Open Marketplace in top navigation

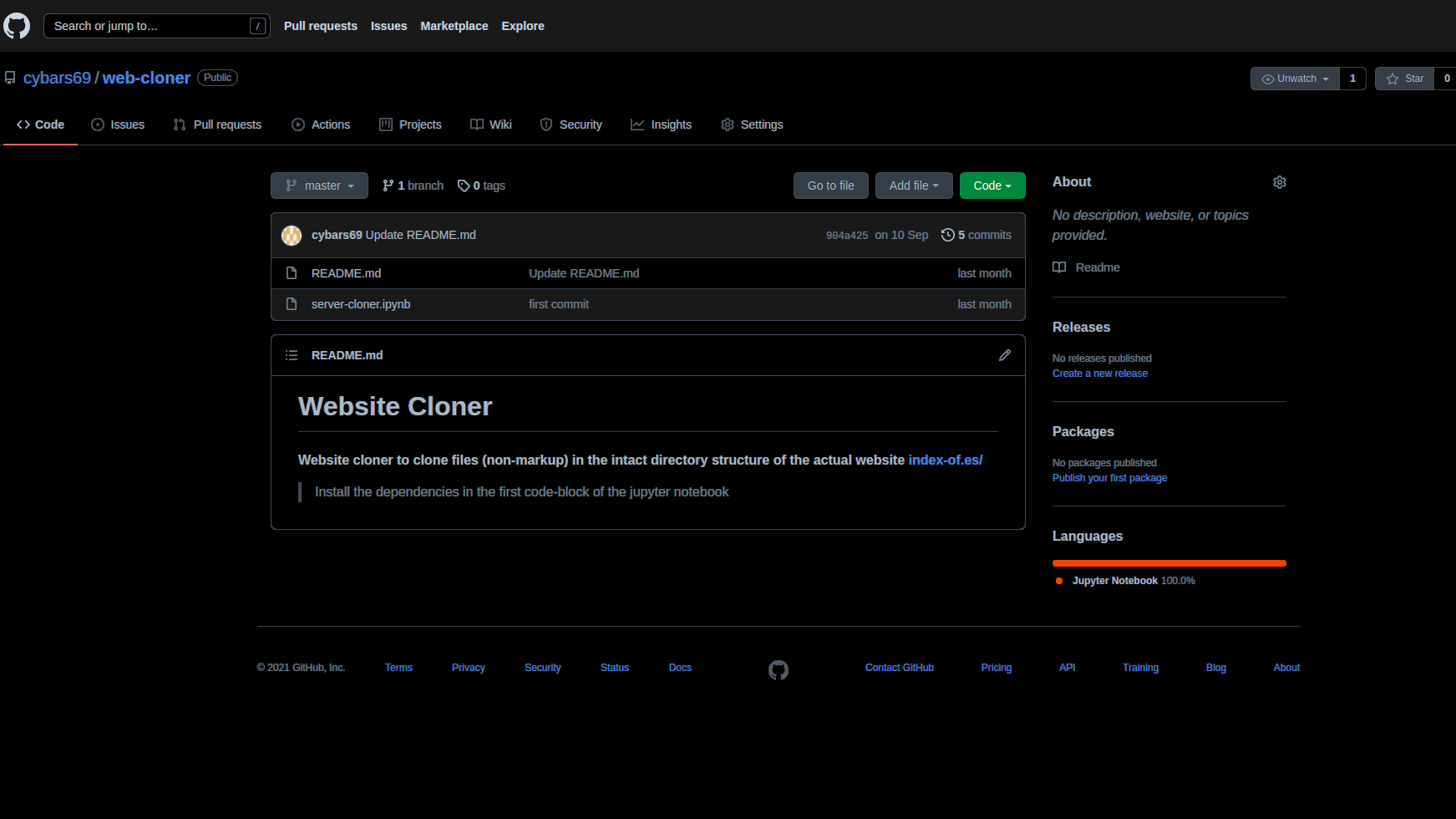pyautogui.click(x=454, y=26)
